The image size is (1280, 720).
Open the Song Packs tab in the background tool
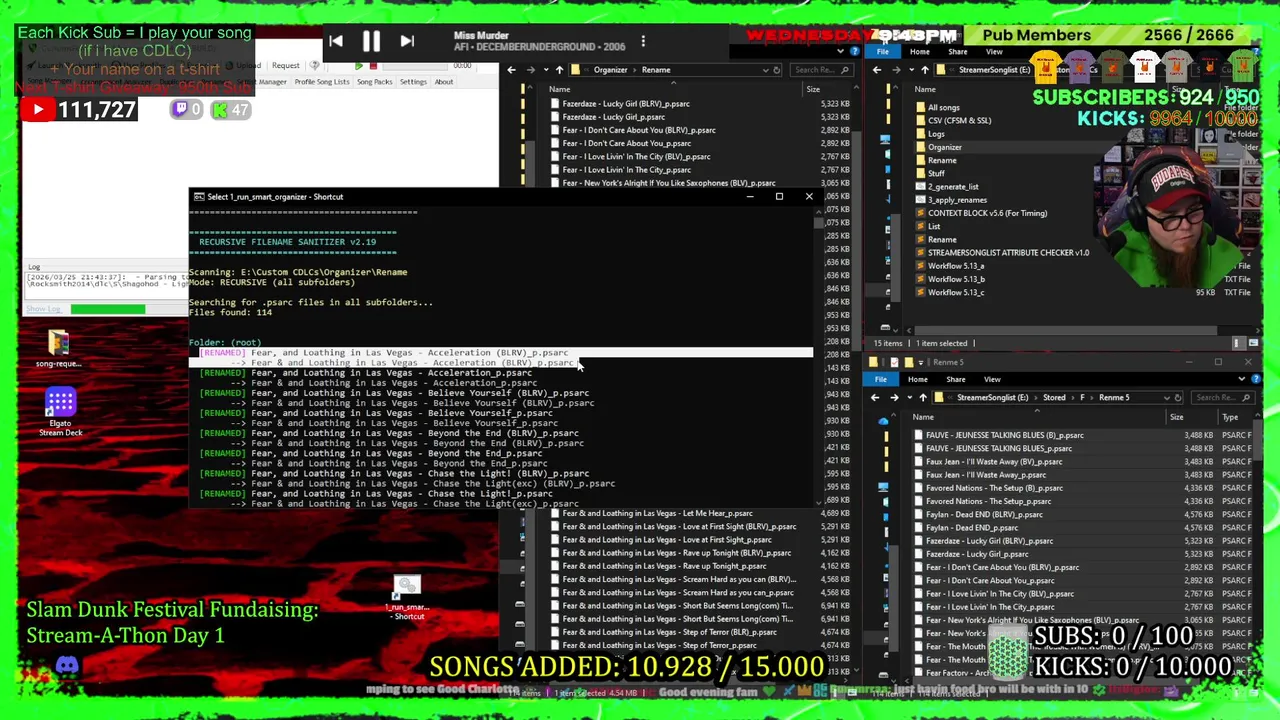375,82
